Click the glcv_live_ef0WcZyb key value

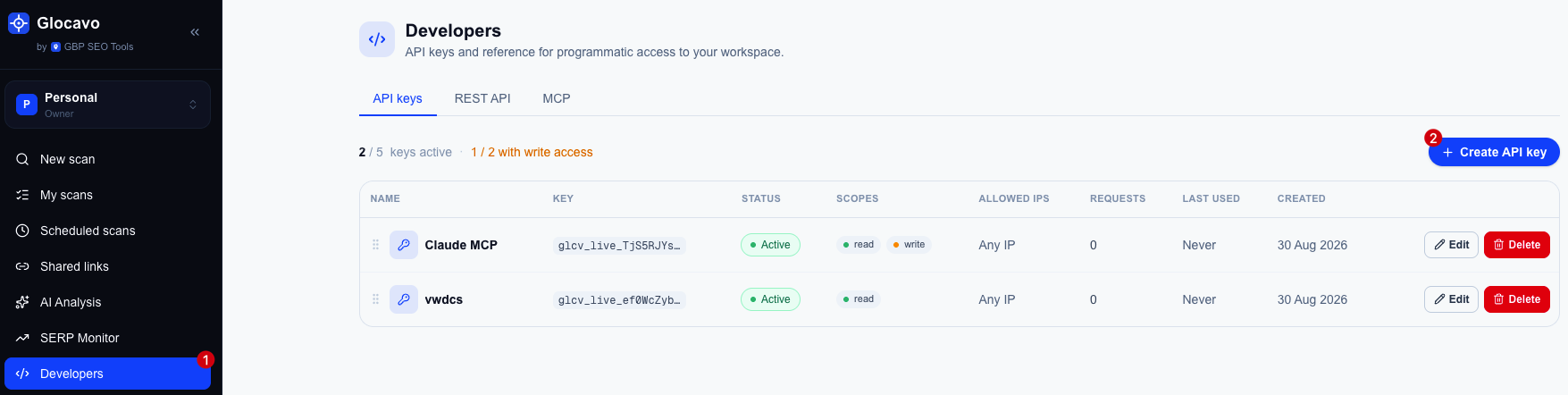pos(619,300)
